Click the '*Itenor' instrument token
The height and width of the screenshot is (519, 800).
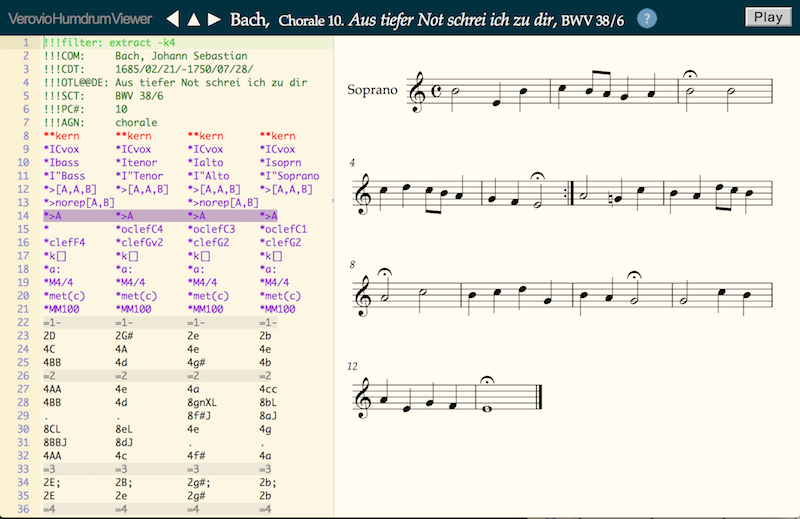point(136,162)
